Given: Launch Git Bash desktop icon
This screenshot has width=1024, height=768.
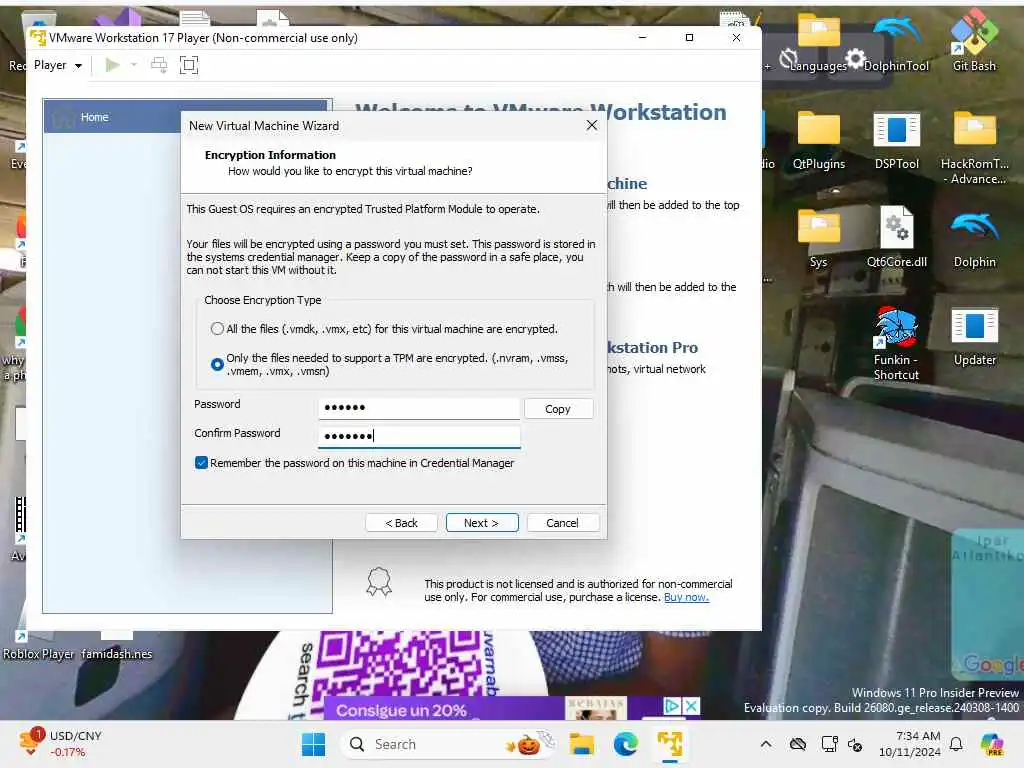Looking at the screenshot, I should [974, 39].
